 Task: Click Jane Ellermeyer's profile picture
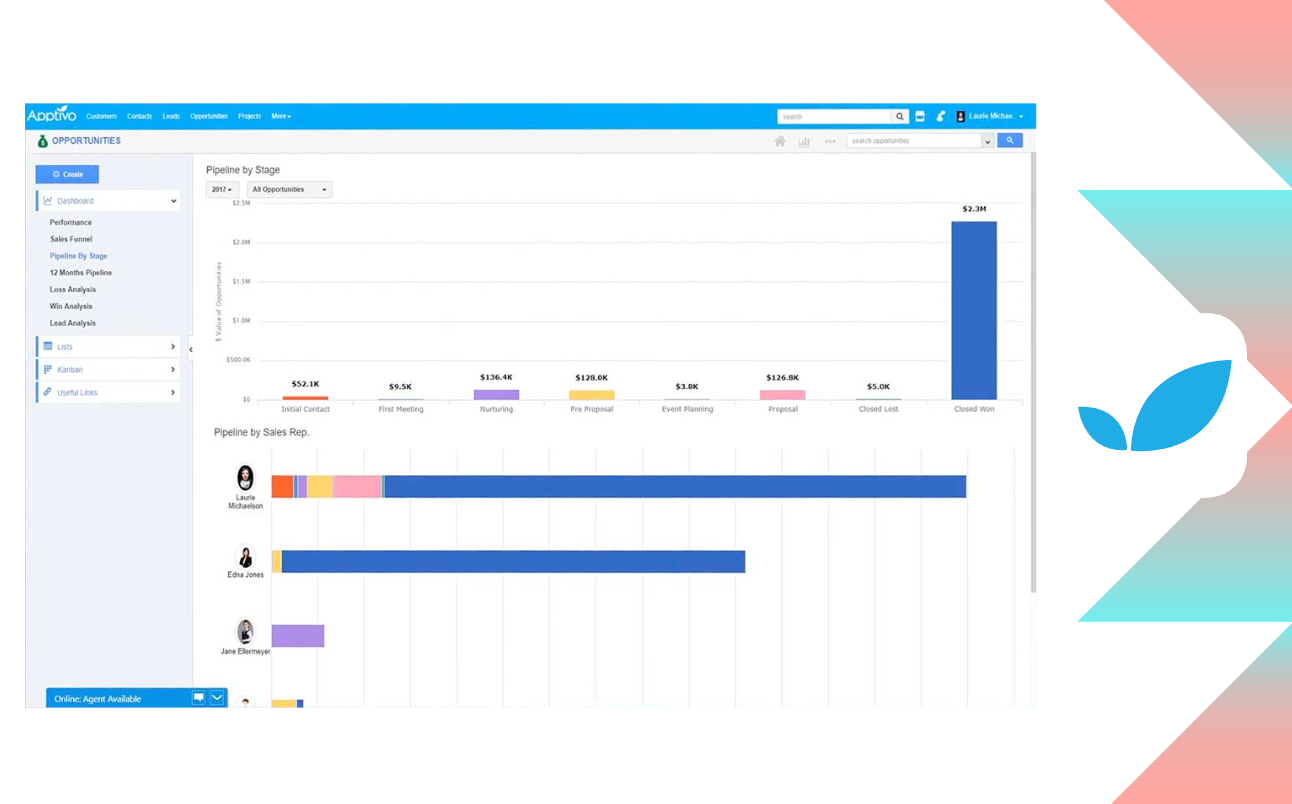(245, 632)
